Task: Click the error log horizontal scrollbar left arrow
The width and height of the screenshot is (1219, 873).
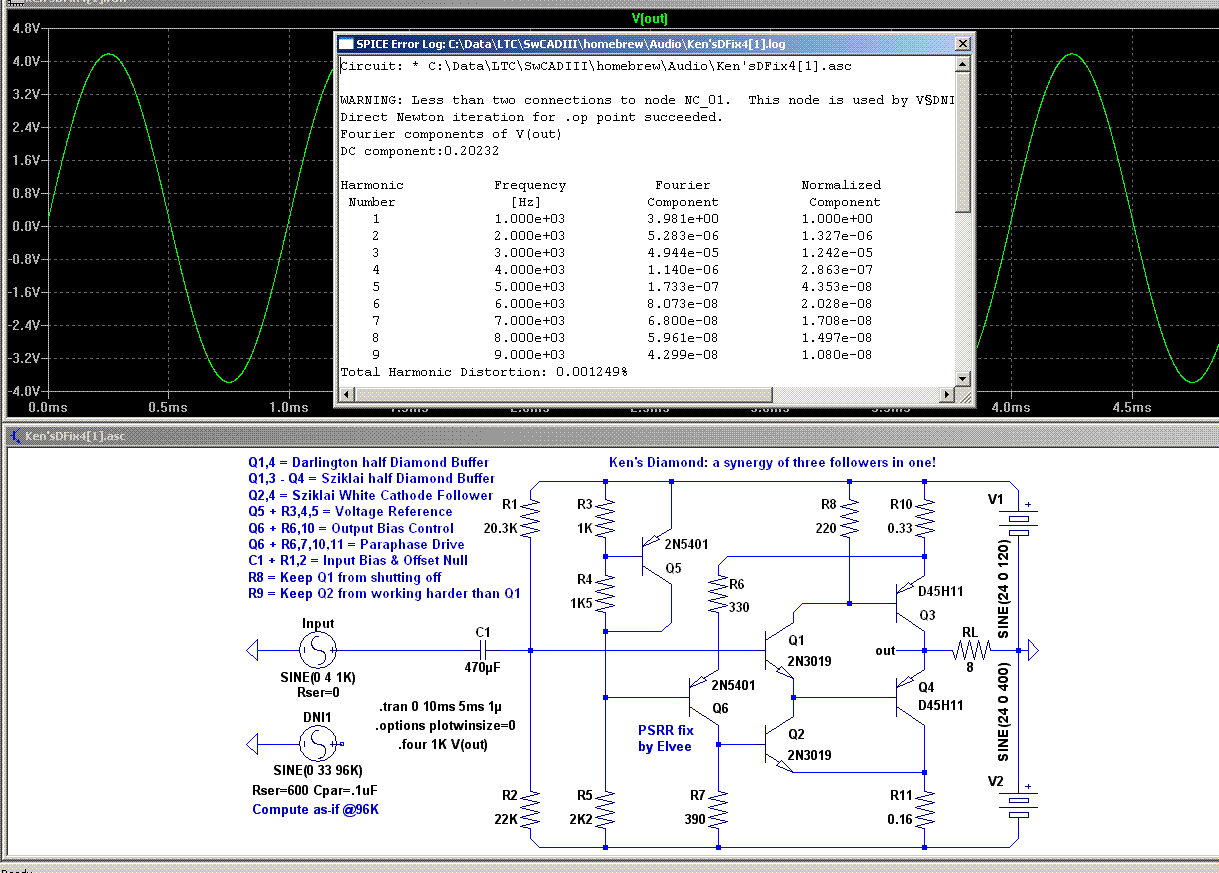Action: point(346,395)
